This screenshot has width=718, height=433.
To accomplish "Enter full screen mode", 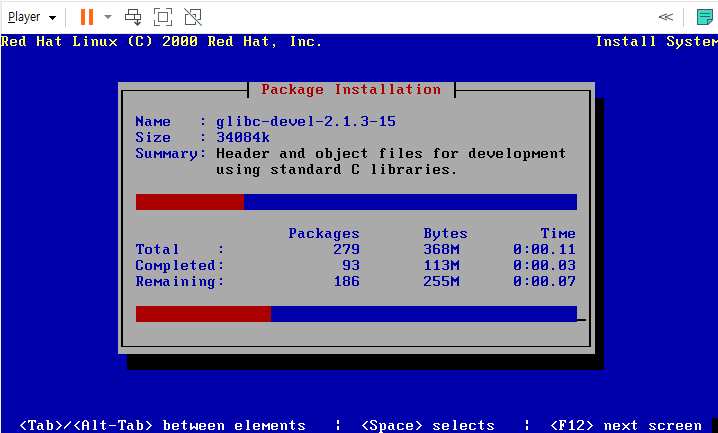I will [163, 17].
